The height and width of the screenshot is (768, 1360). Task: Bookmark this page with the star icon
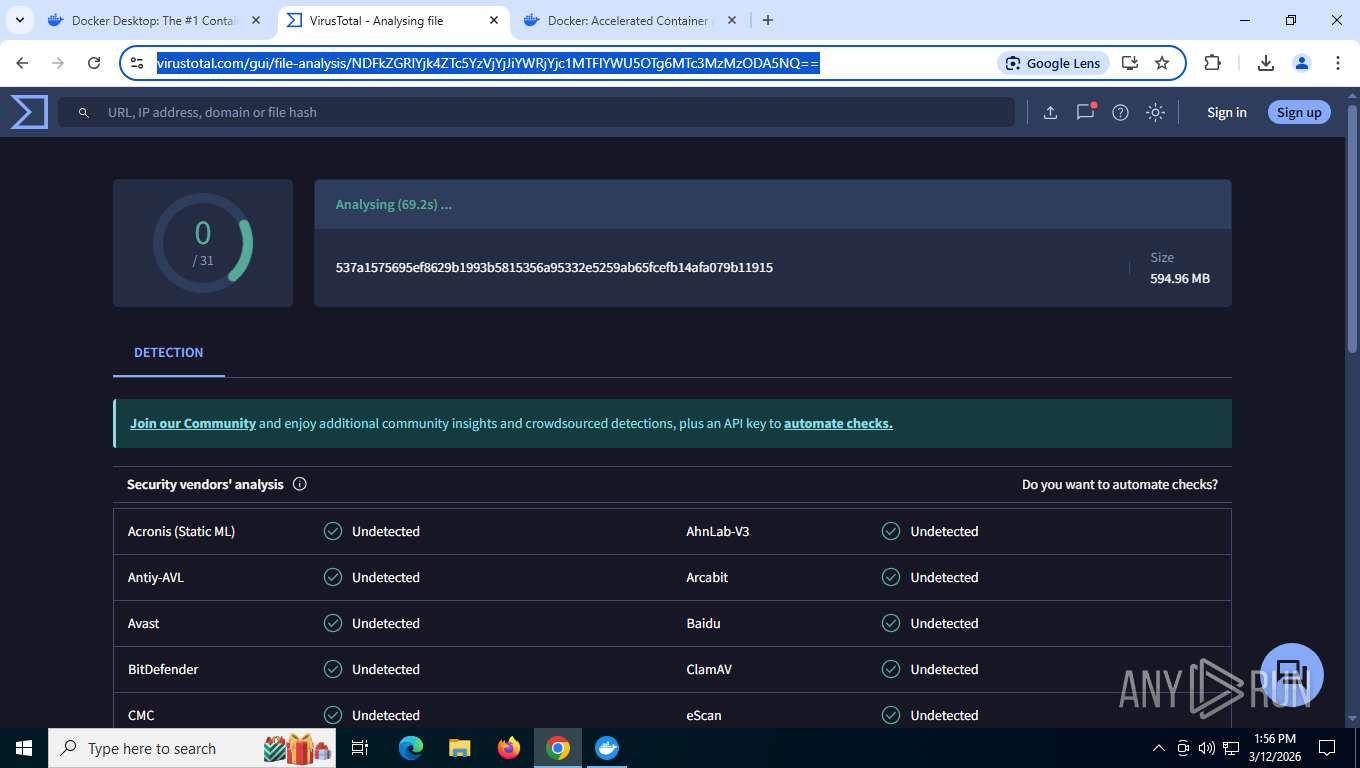coord(1162,63)
